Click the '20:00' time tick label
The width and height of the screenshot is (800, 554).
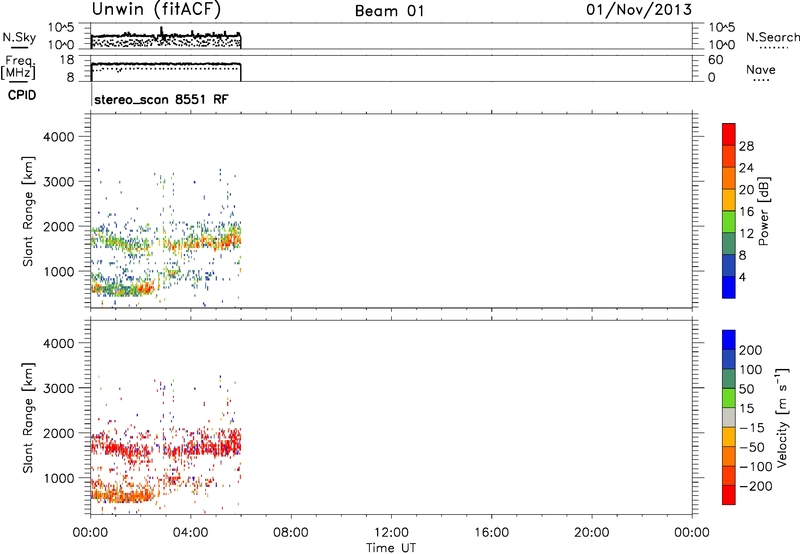(592, 533)
